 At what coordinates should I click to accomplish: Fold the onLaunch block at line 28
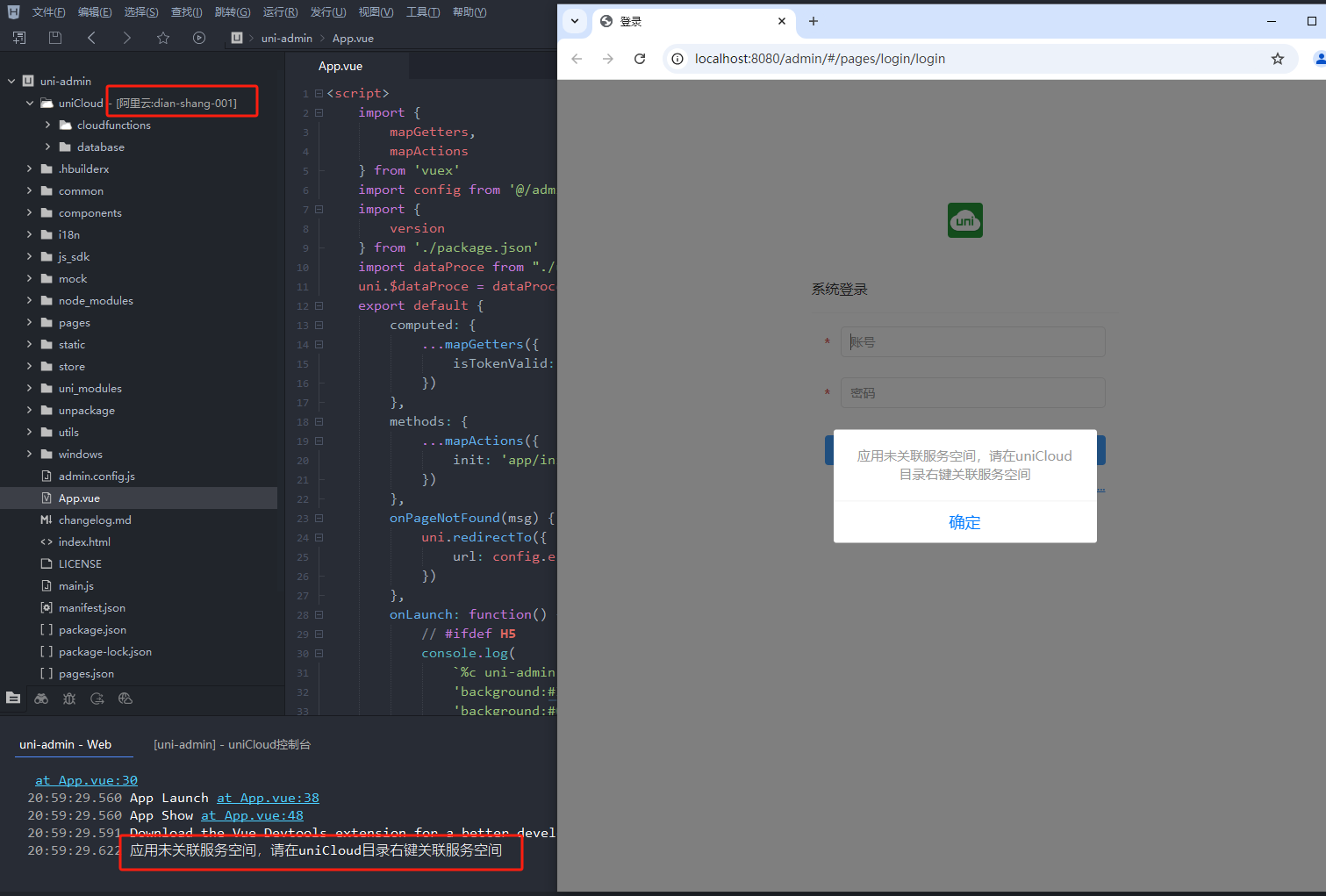319,614
